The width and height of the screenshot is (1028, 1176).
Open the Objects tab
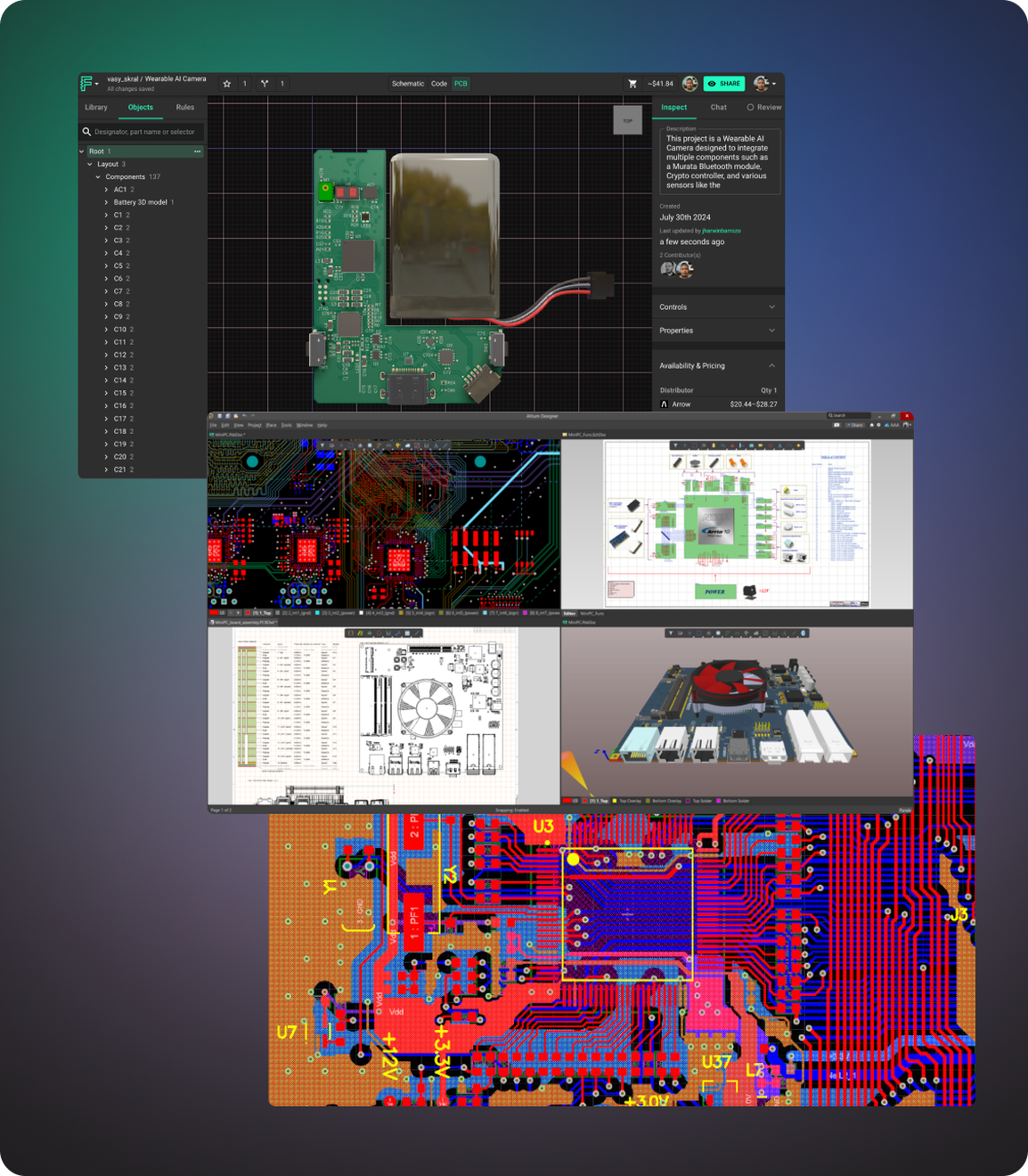coord(141,107)
